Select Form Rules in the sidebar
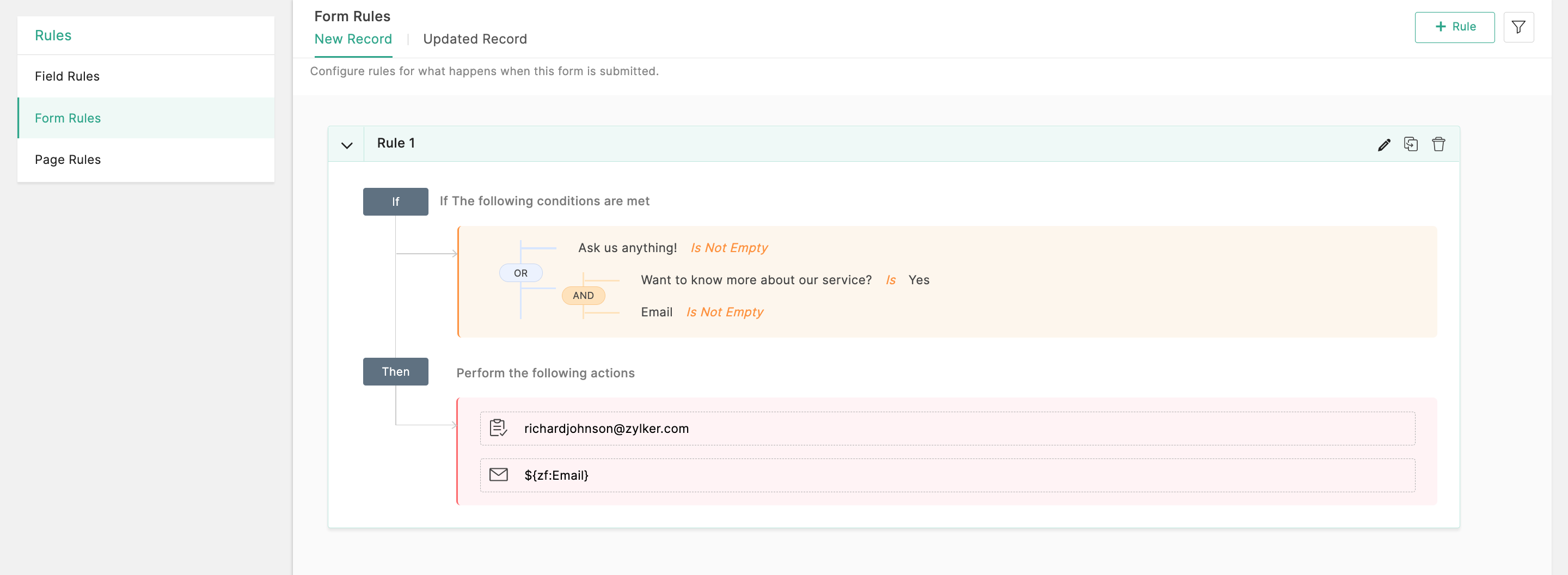The image size is (1568, 575). click(68, 118)
